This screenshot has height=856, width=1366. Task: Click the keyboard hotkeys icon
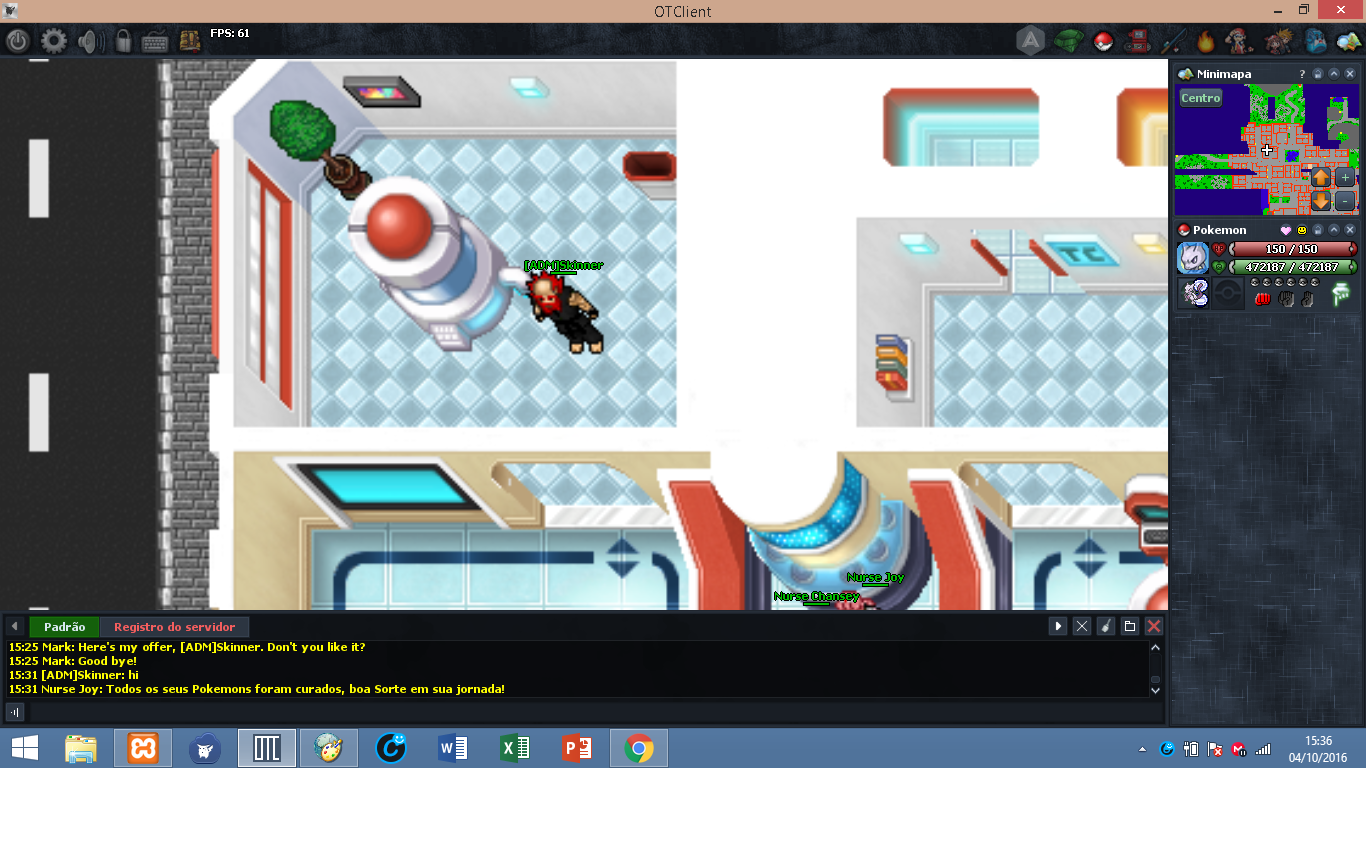(x=155, y=41)
